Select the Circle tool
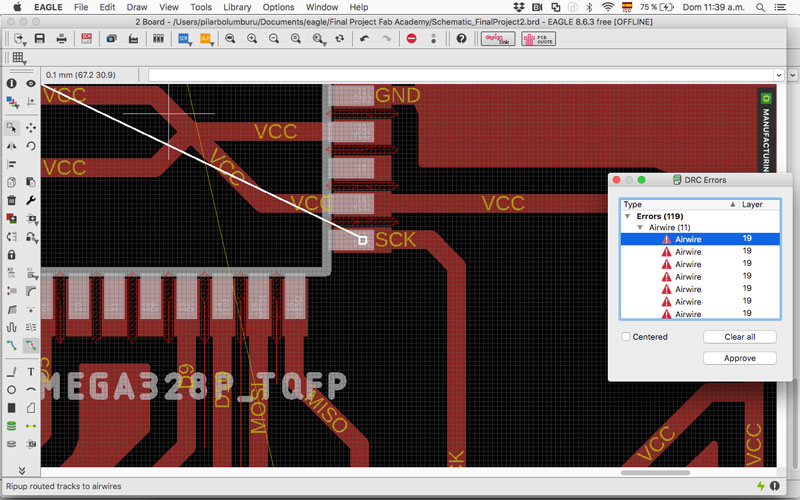800x500 pixels. (11, 390)
